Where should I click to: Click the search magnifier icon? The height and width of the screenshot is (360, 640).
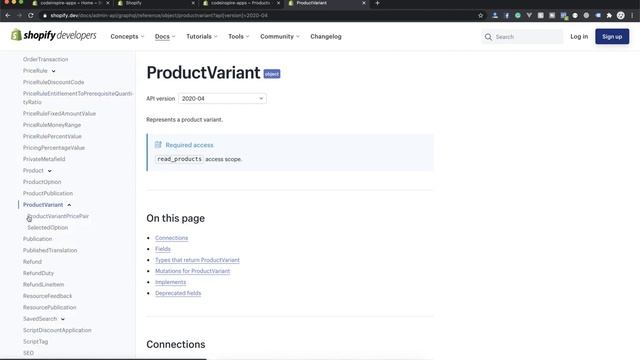click(488, 37)
